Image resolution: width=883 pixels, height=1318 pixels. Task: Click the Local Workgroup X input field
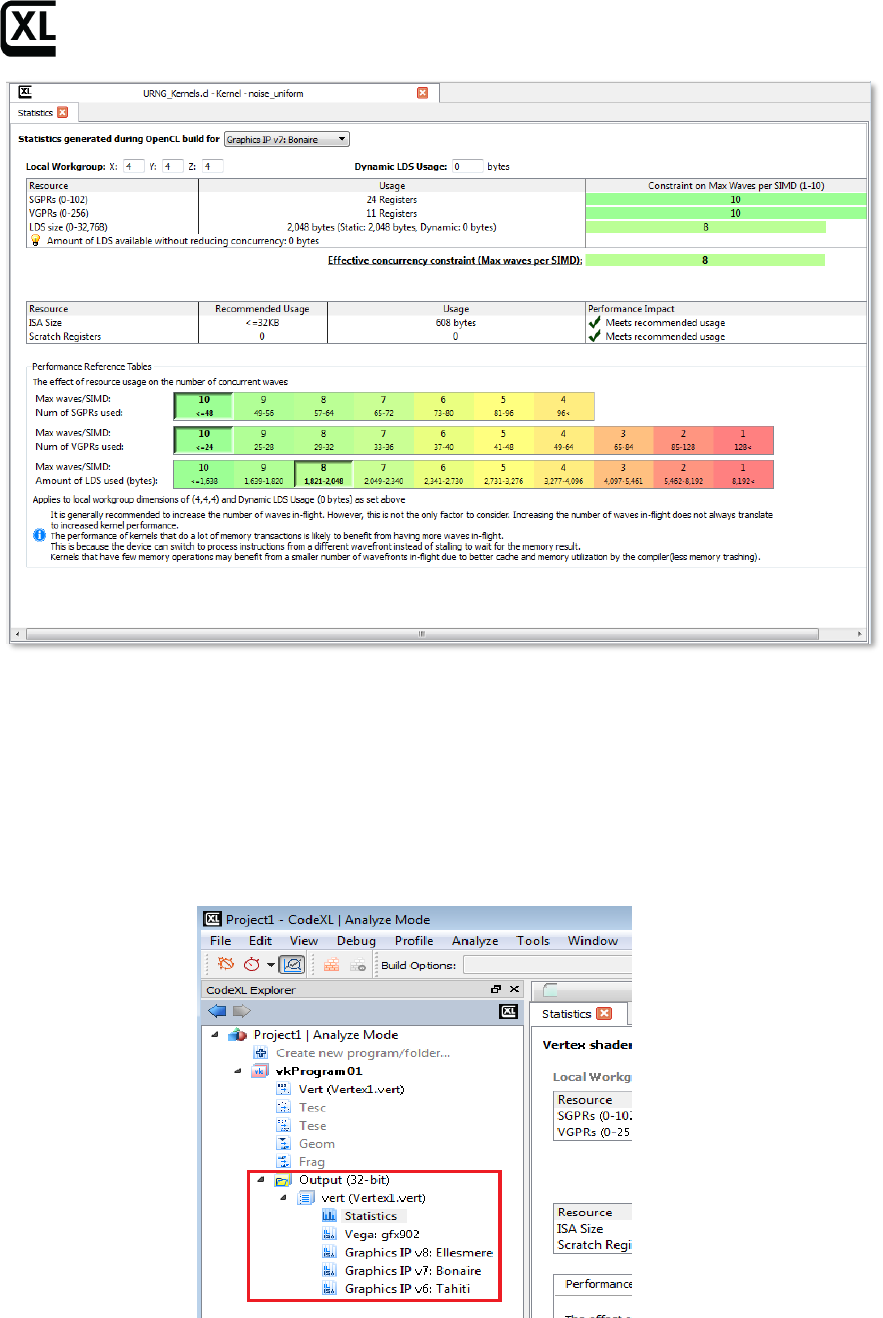click(x=136, y=166)
